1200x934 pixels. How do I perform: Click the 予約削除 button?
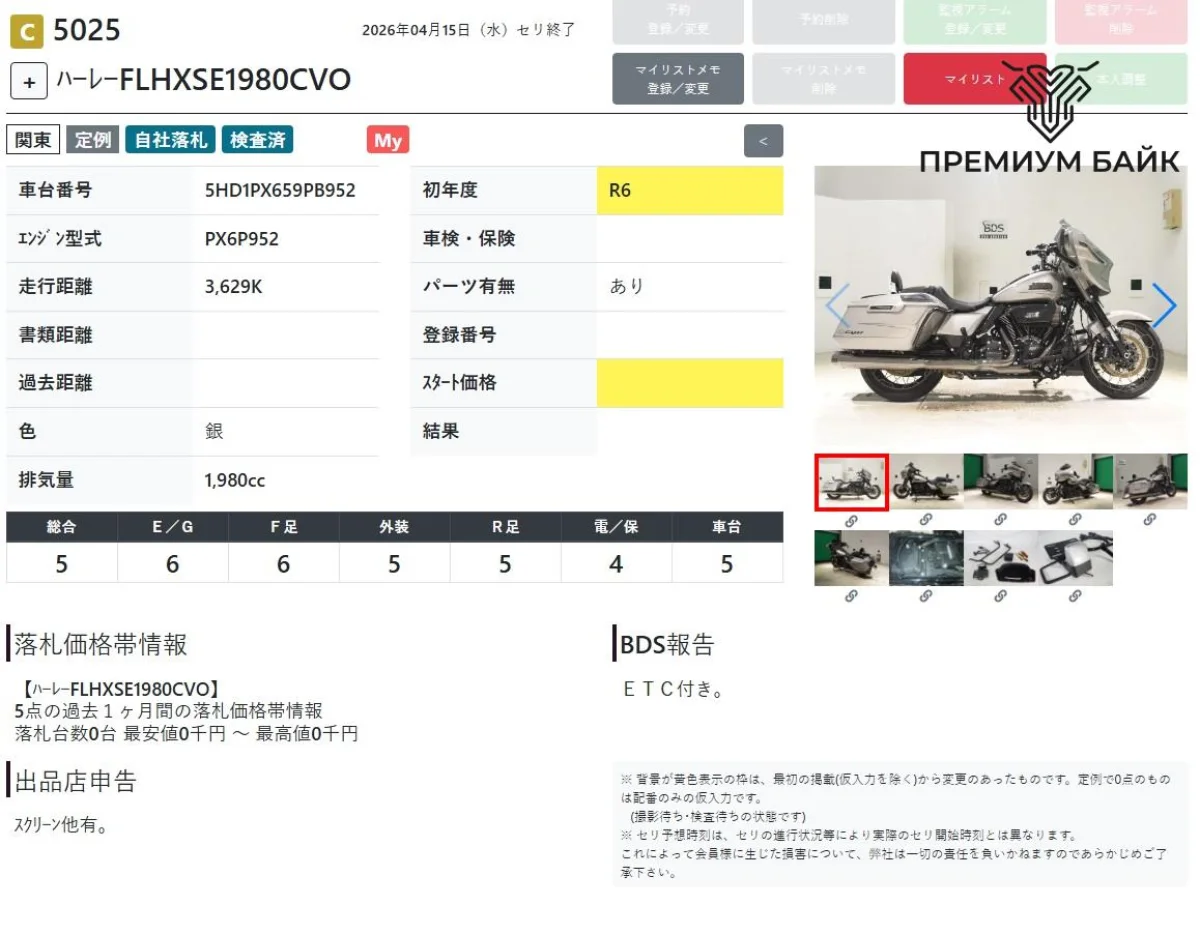(824, 20)
